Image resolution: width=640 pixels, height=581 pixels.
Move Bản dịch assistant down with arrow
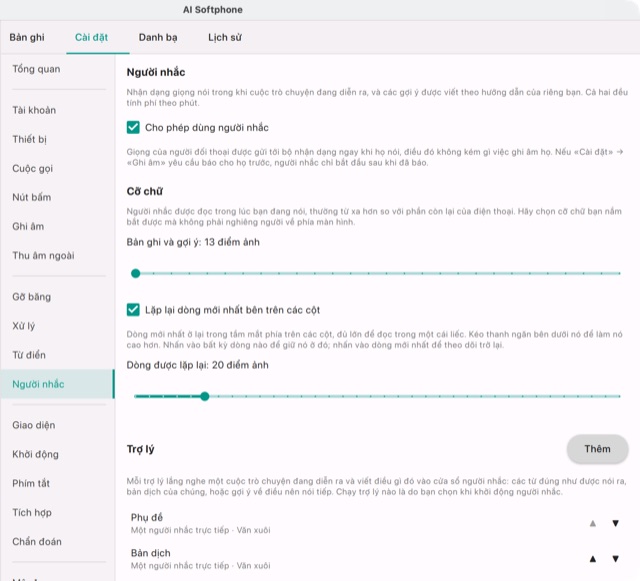616,559
